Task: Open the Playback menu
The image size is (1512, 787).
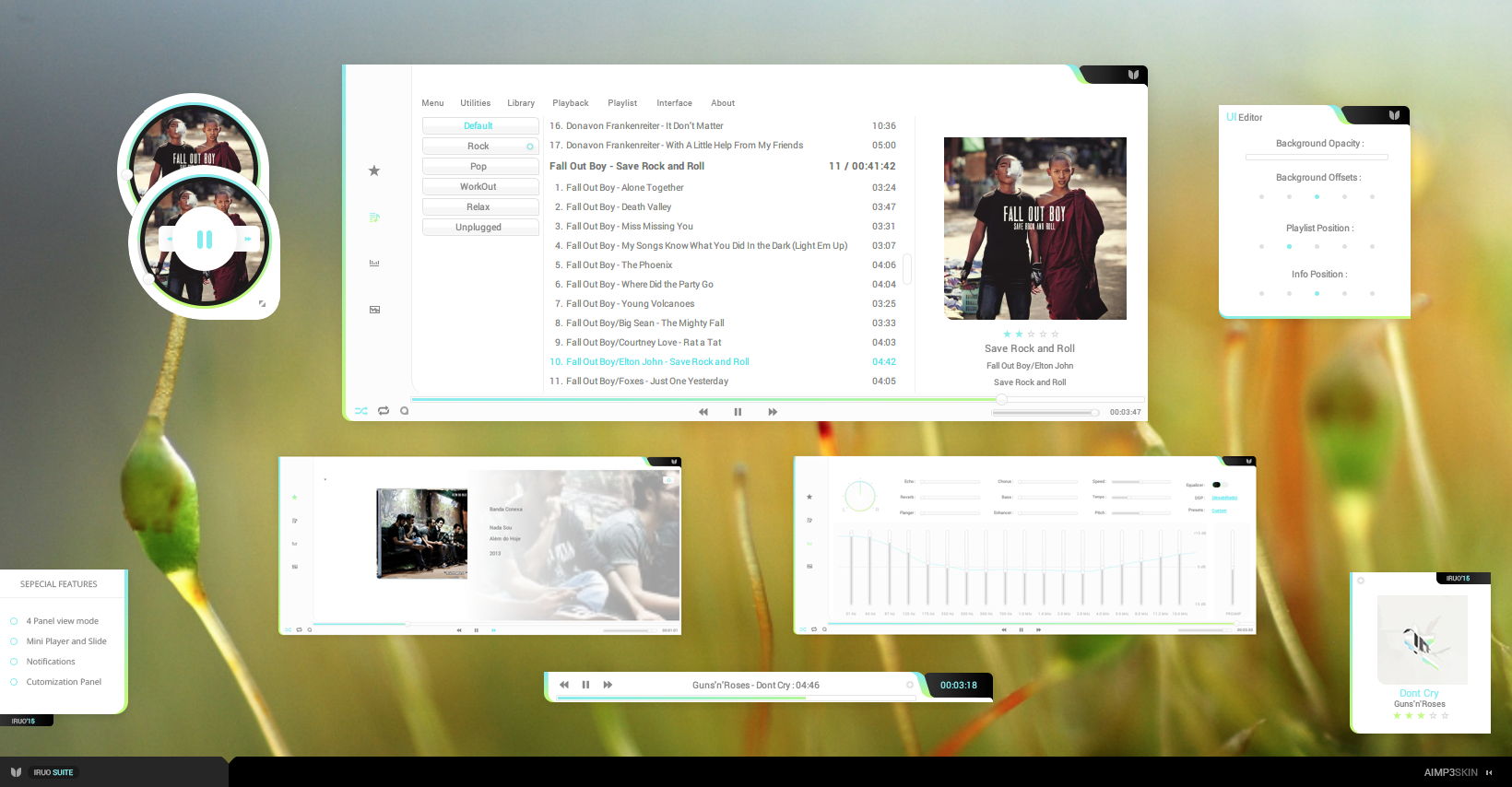Action: pos(571,103)
